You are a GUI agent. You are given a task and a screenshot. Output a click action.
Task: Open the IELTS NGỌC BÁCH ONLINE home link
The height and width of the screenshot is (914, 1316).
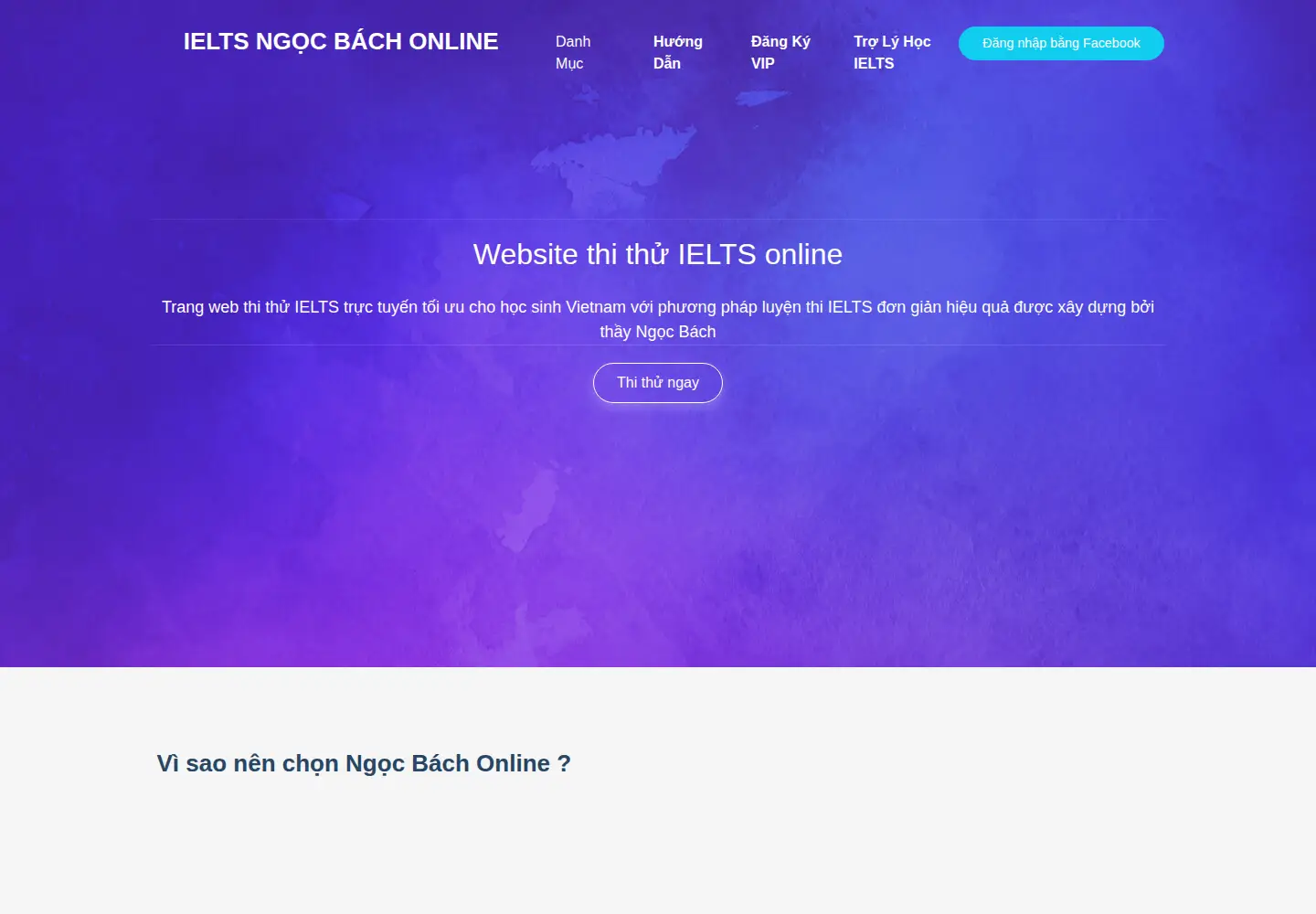click(340, 42)
